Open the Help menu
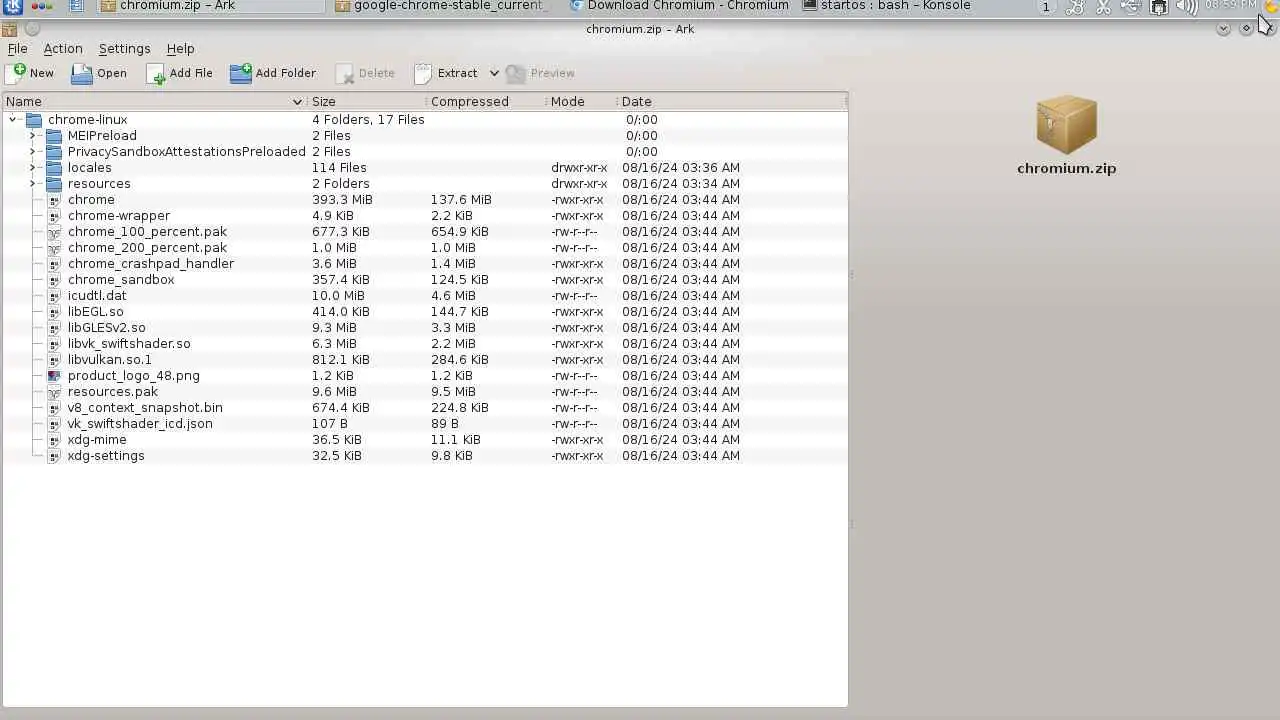The image size is (1280, 720). point(180,48)
